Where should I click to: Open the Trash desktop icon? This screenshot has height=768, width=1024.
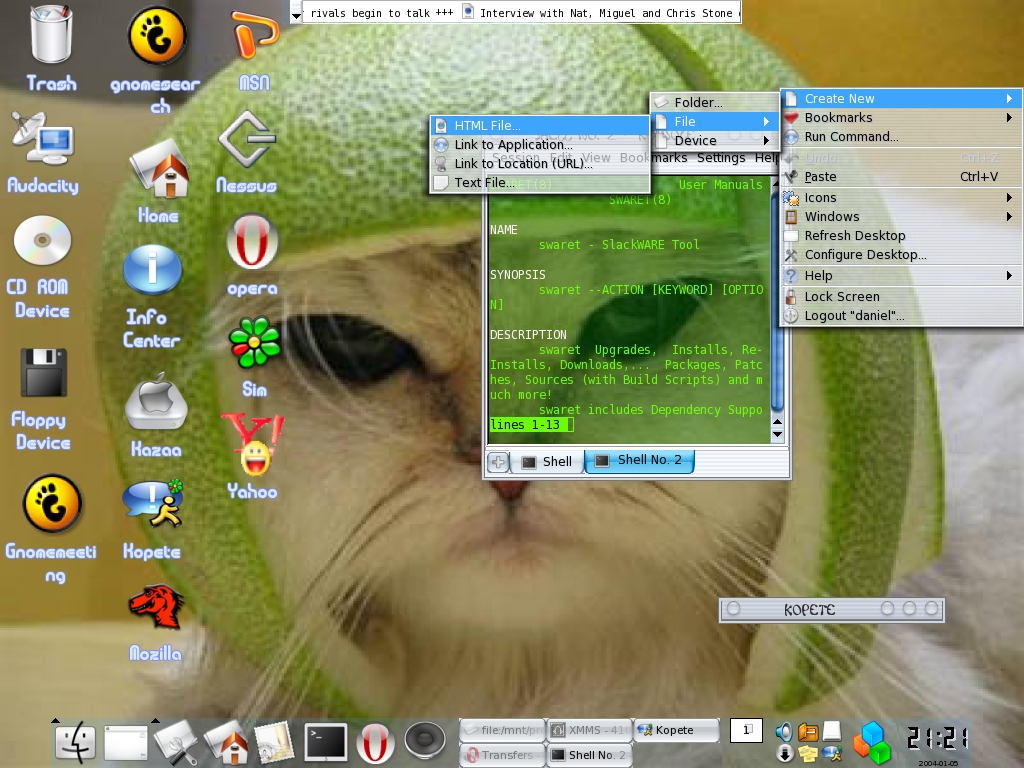(x=51, y=34)
